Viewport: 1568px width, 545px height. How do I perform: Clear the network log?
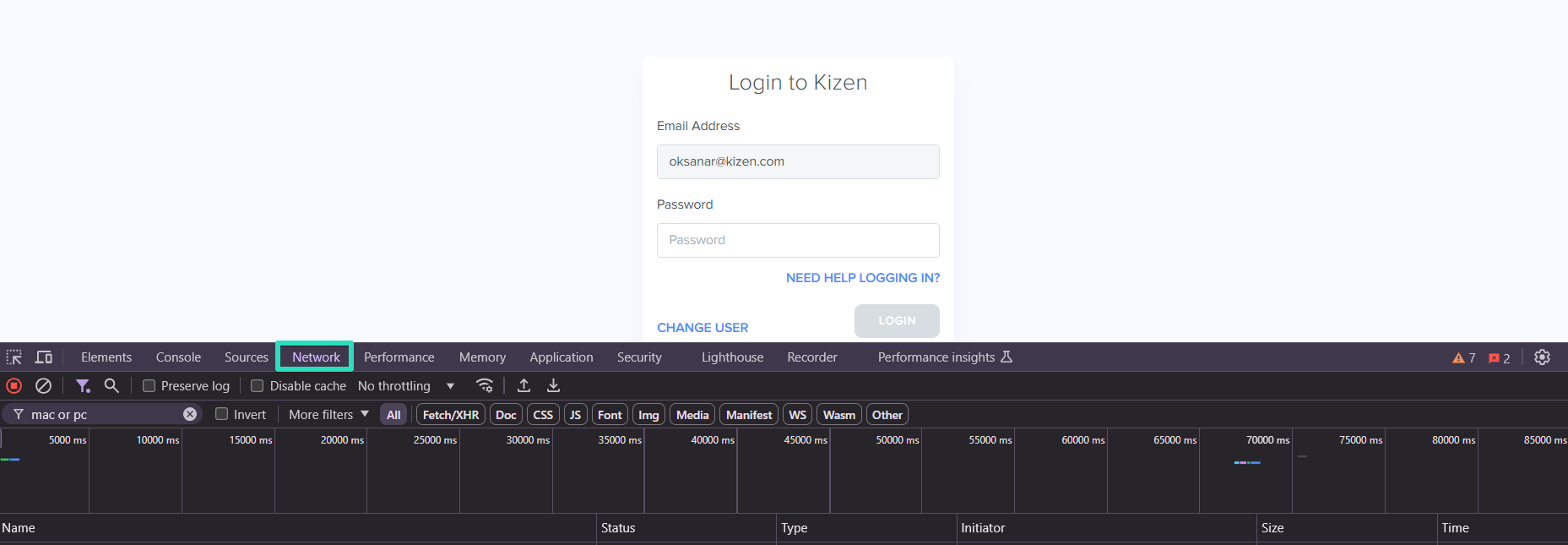(43, 385)
